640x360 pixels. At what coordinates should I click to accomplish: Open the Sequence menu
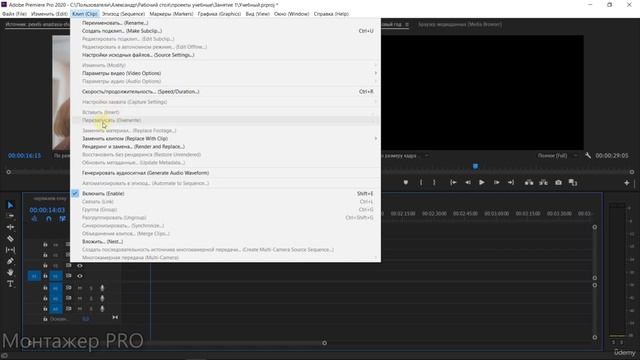point(123,14)
